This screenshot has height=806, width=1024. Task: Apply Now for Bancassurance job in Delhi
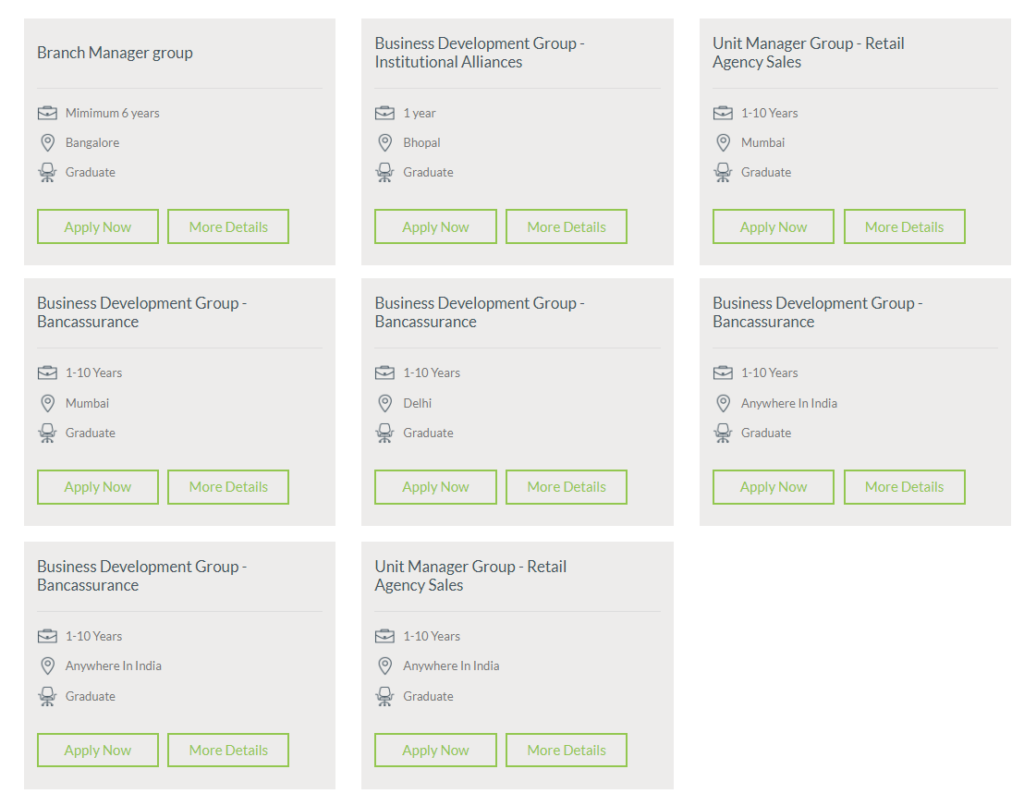[435, 487]
